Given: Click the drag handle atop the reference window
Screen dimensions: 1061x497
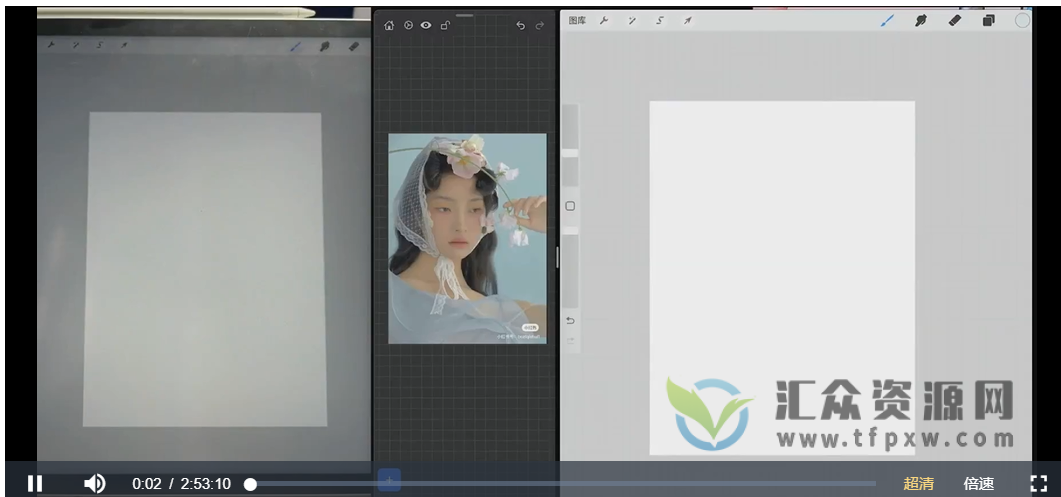Looking at the screenshot, I should 465,15.
